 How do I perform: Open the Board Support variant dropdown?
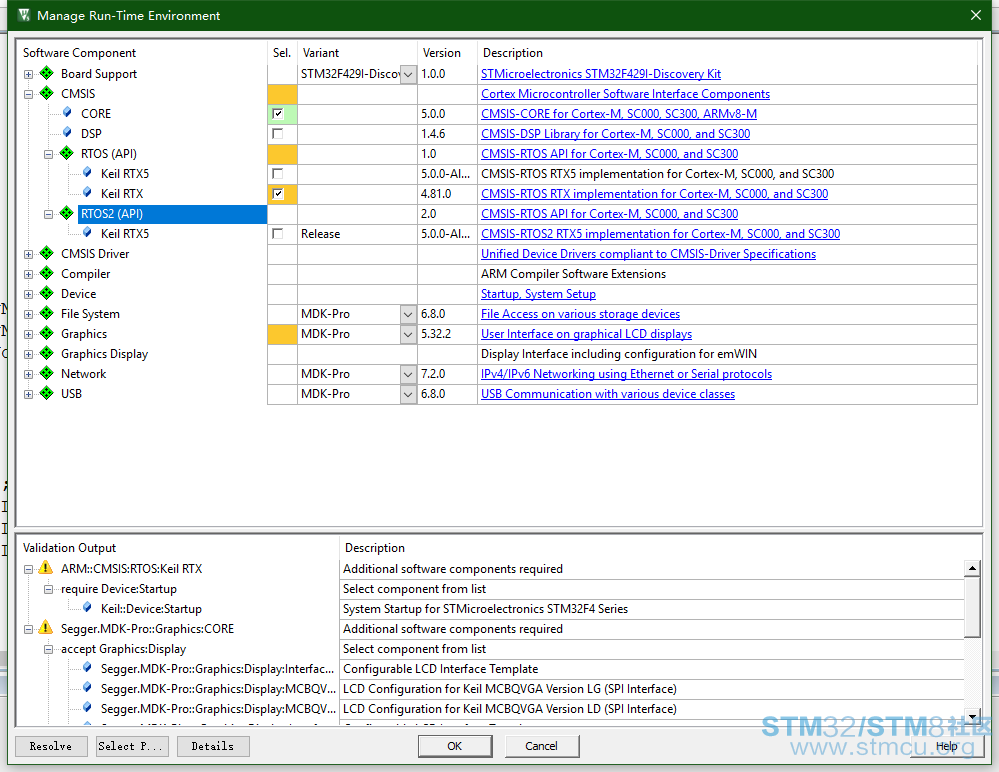tap(408, 74)
